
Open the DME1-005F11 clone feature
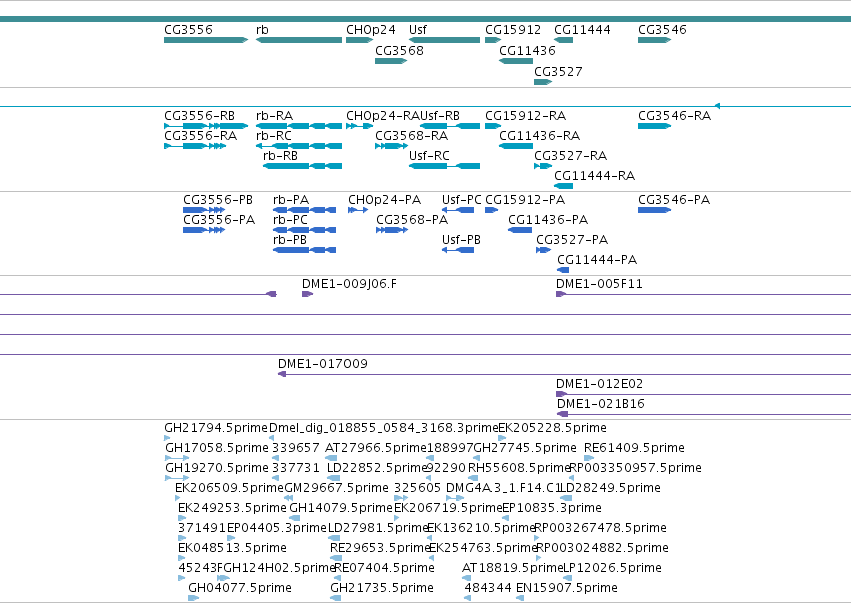pyautogui.click(x=703, y=295)
